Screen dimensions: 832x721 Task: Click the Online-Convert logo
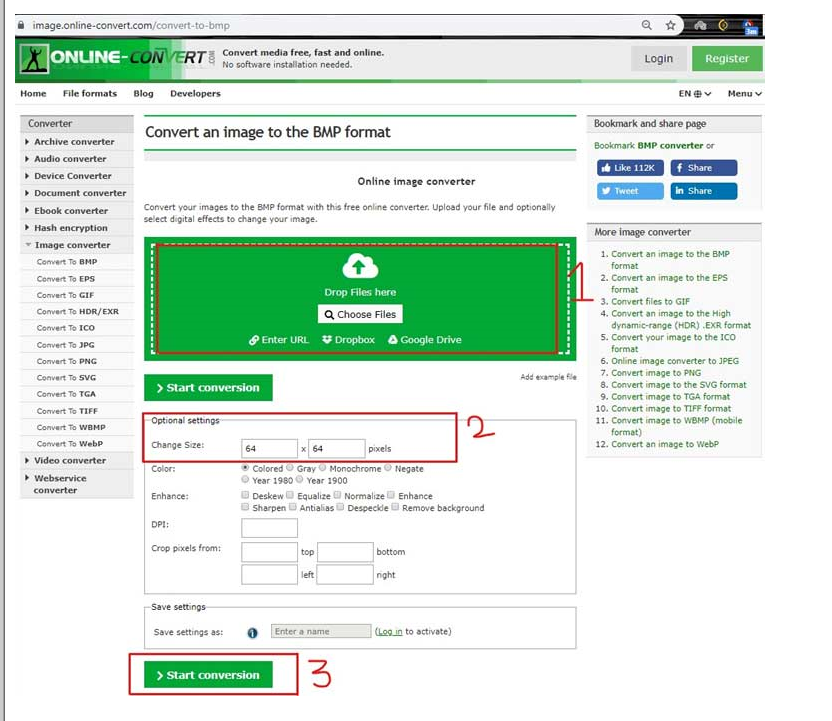click(x=118, y=58)
